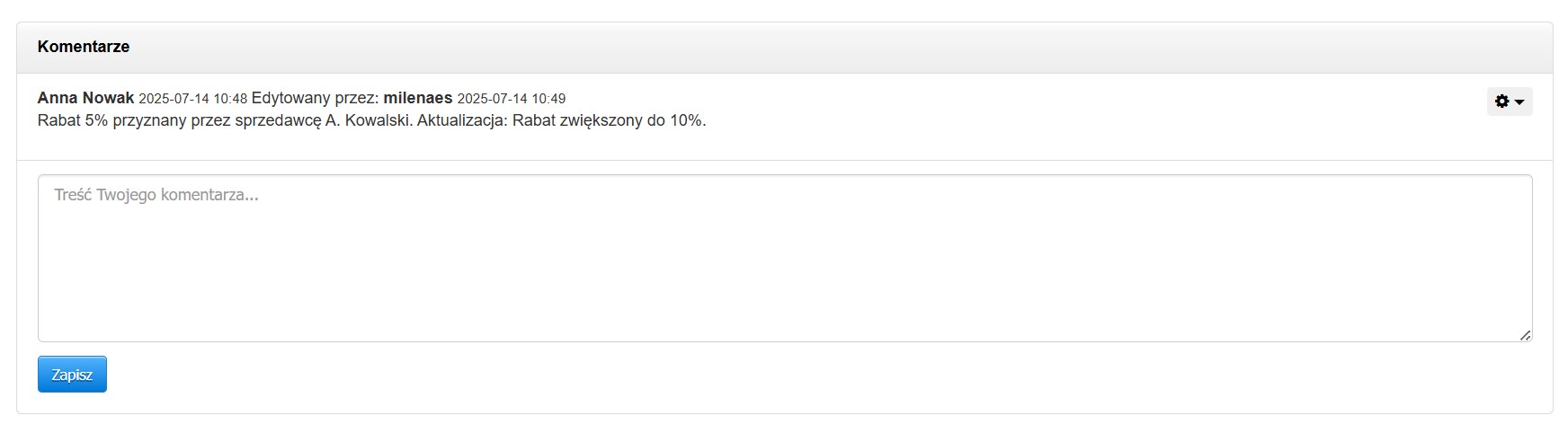Click the "Edytowany przez:" label

coord(315,98)
